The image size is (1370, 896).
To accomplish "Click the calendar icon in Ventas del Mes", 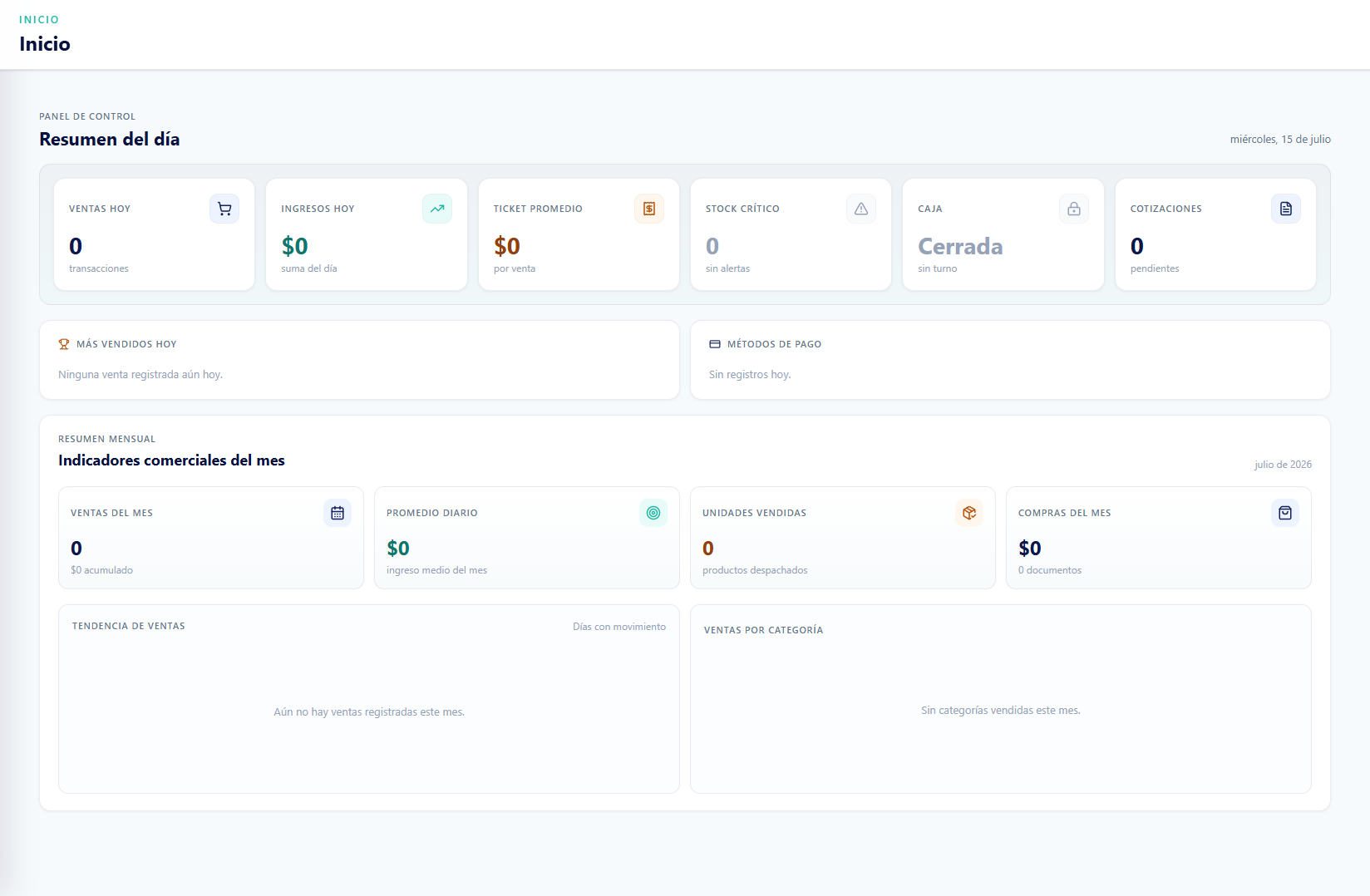I will coord(338,513).
